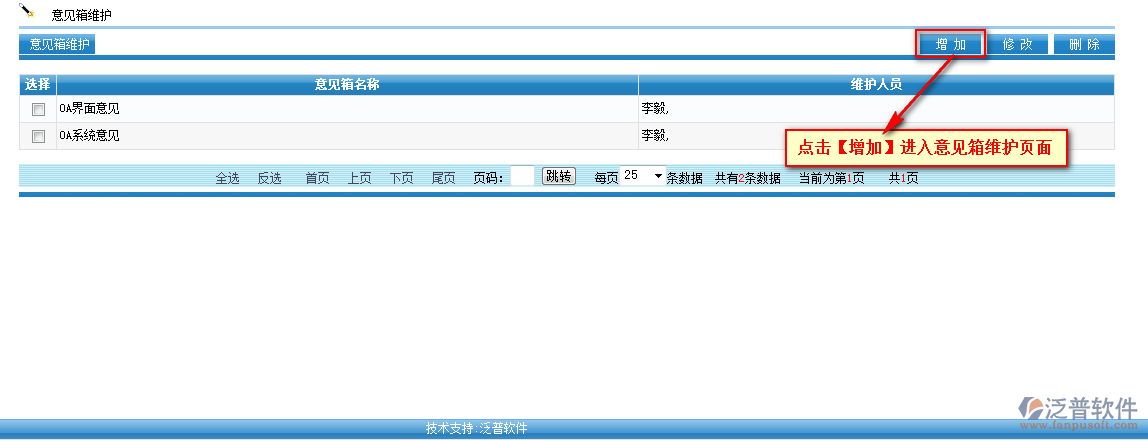
Task: Click the 当前为第1页 status text
Action: click(832, 178)
